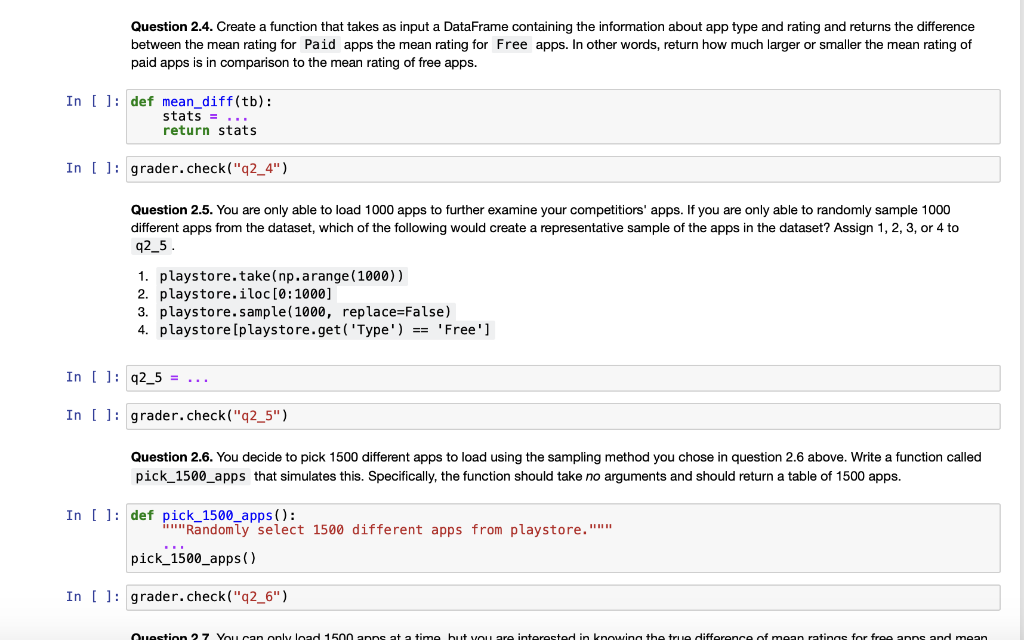Click the 'Paid' inline code text
The width and height of the screenshot is (1024, 640).
click(x=320, y=45)
